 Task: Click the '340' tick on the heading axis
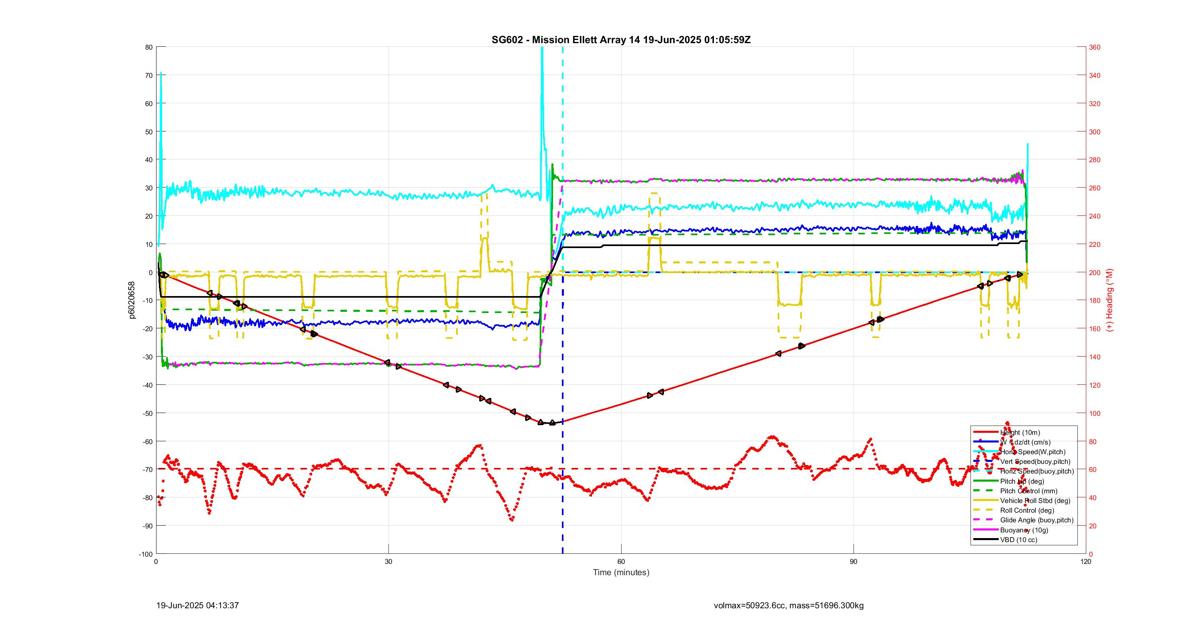point(1095,75)
